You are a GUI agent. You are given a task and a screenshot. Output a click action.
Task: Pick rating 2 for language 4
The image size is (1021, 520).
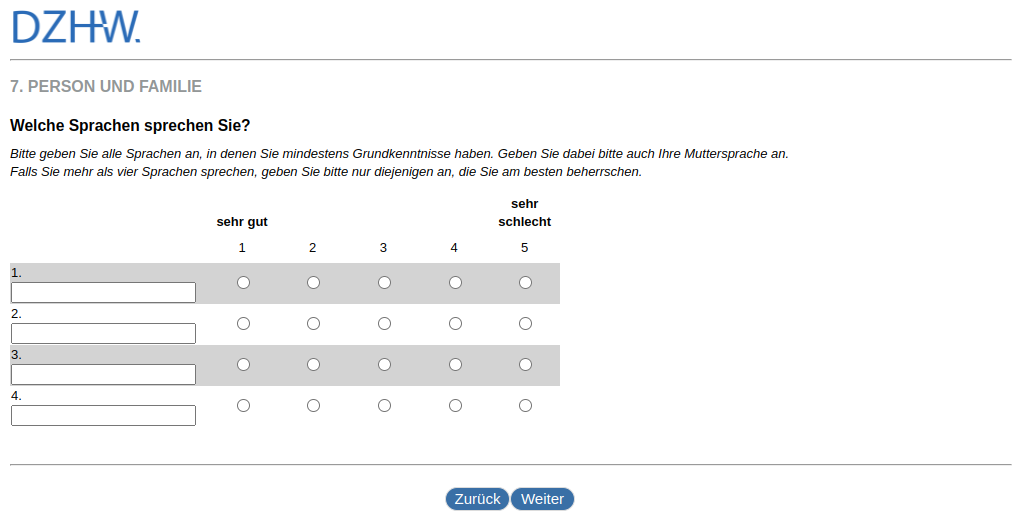pos(313,406)
